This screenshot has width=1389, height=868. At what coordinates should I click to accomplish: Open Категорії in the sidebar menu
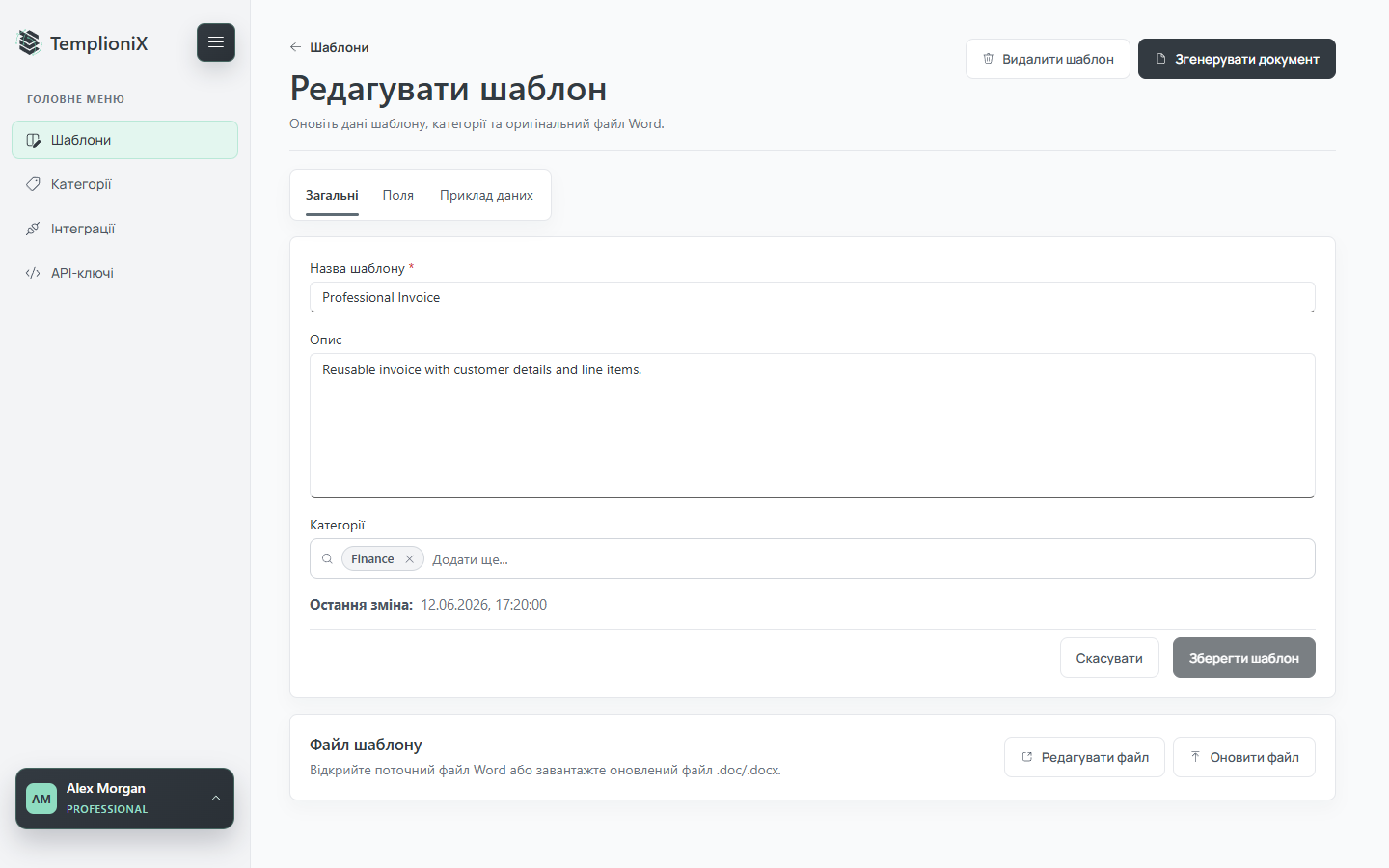click(x=124, y=184)
